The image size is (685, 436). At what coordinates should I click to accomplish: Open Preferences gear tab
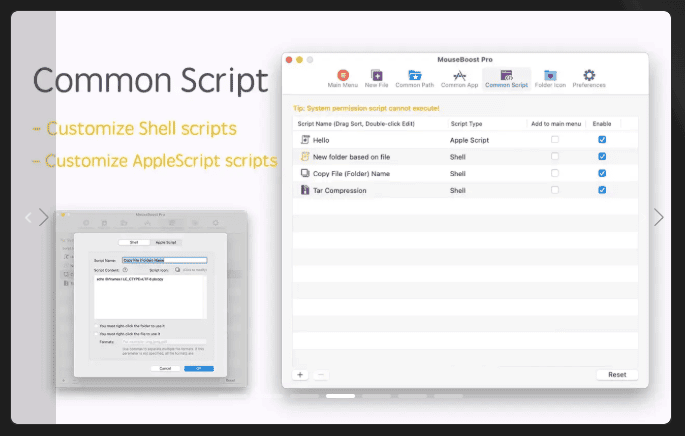589,79
